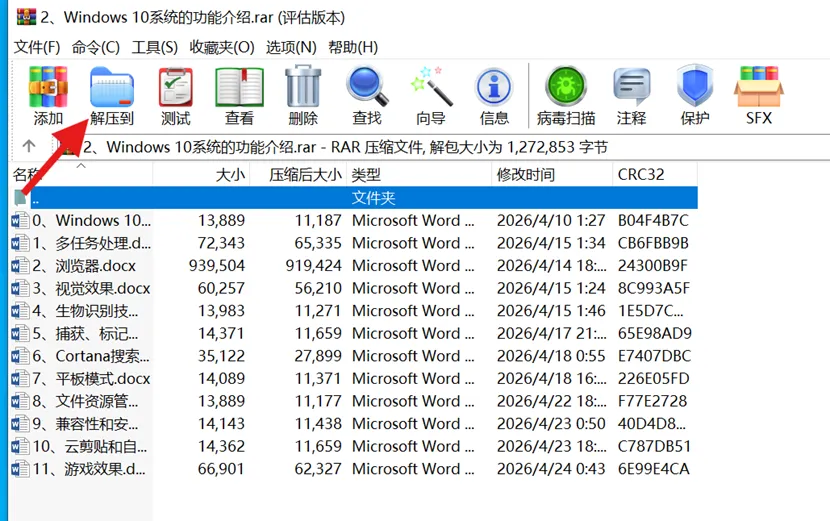Open the 帮助(H) menu

pos(353,47)
